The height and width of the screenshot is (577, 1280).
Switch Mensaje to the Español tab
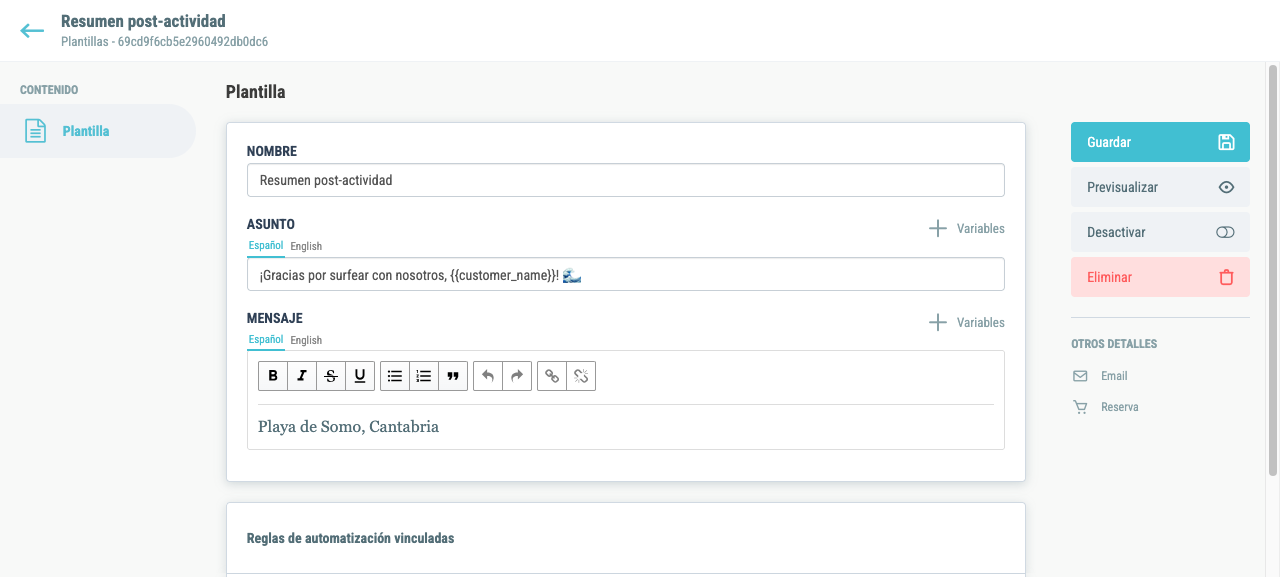[x=266, y=339]
